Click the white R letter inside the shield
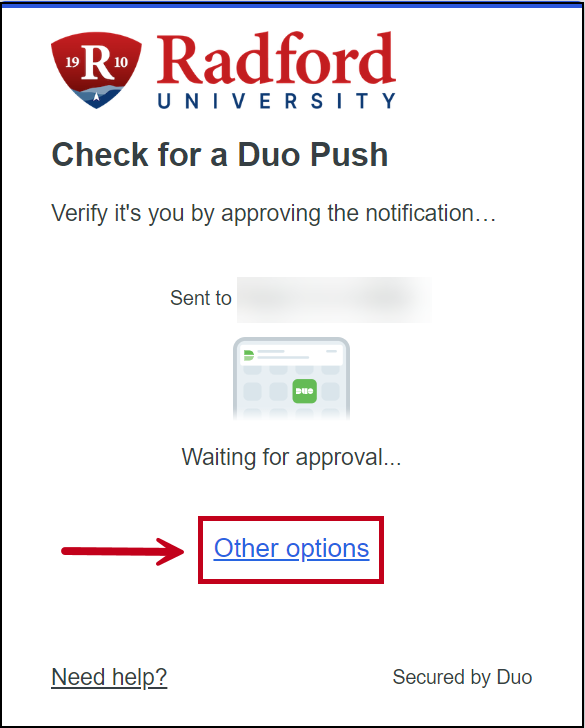This screenshot has width=585, height=728. pyautogui.click(x=96, y=63)
